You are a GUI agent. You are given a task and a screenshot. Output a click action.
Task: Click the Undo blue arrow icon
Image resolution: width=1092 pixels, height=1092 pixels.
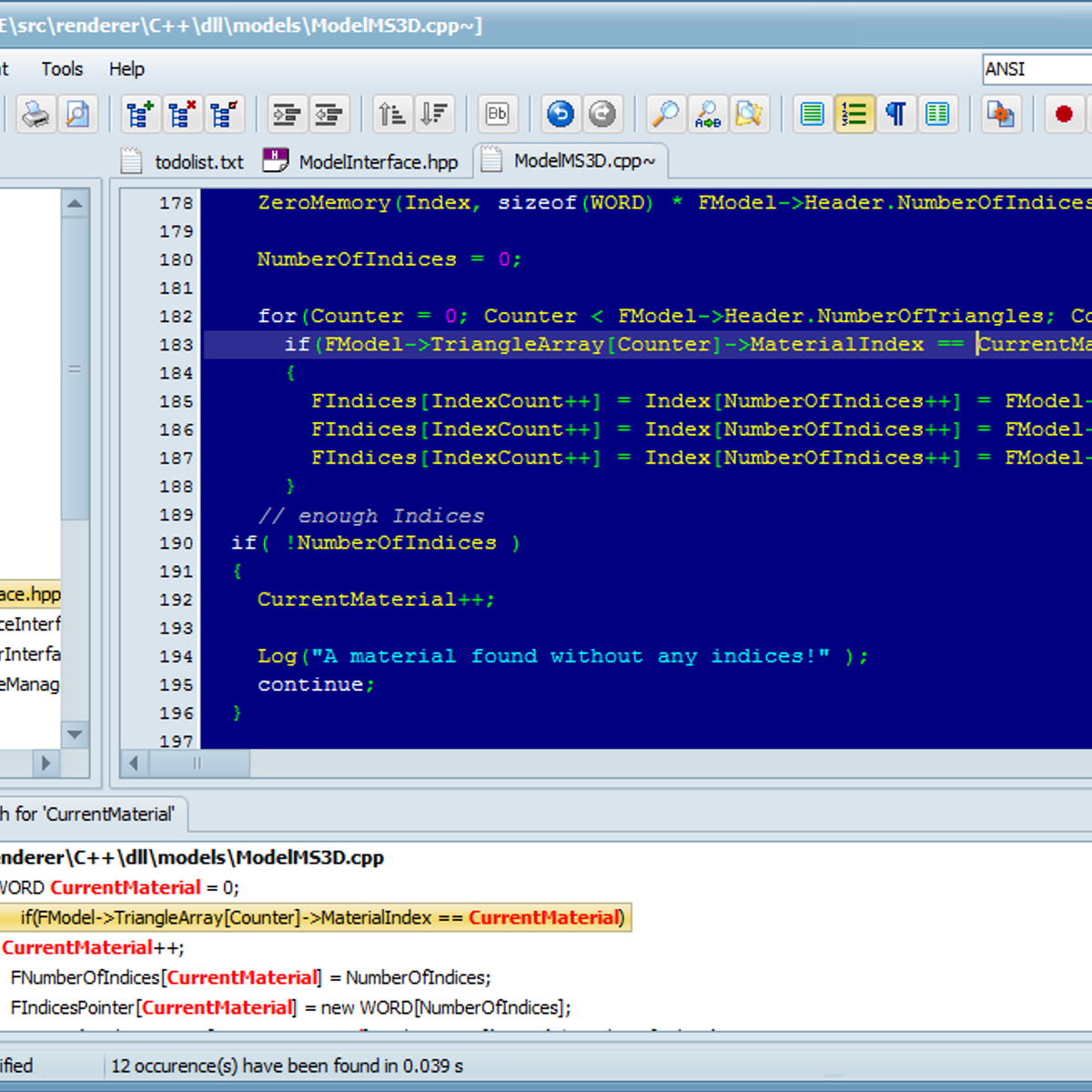tap(561, 115)
